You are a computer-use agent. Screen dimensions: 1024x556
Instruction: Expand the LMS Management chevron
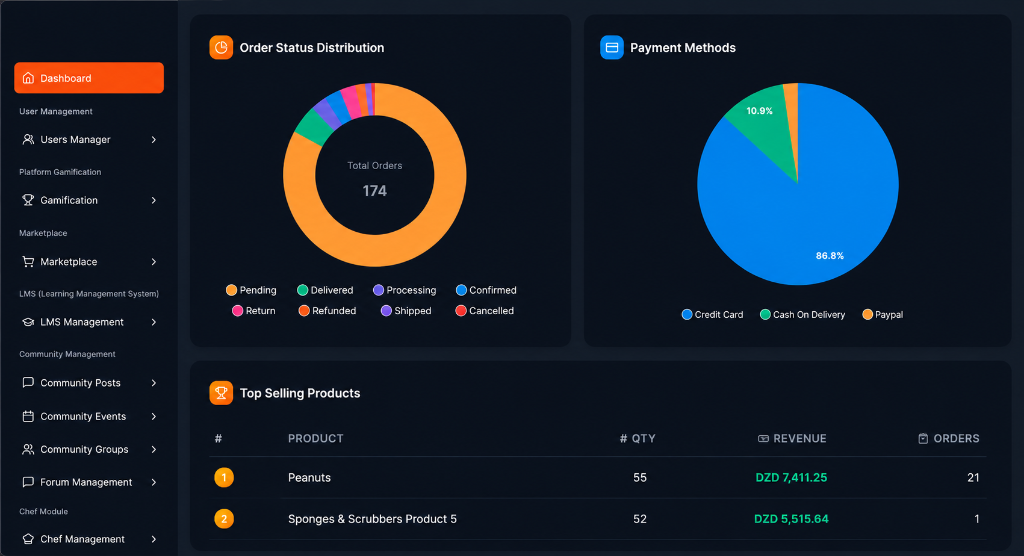tap(153, 322)
